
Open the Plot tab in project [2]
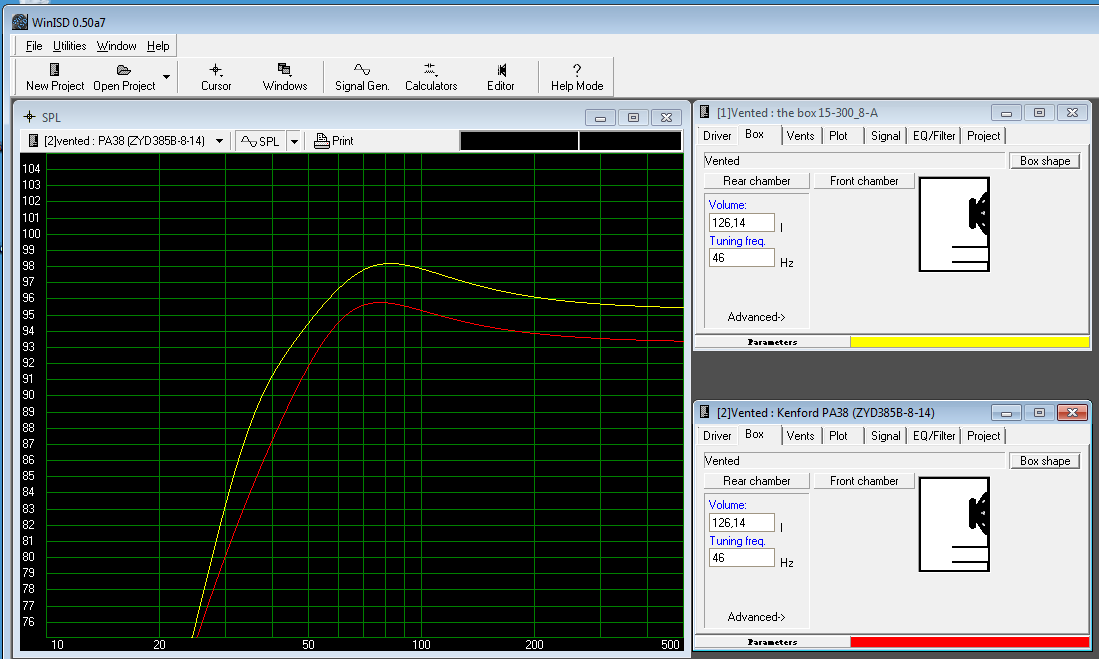pos(838,436)
